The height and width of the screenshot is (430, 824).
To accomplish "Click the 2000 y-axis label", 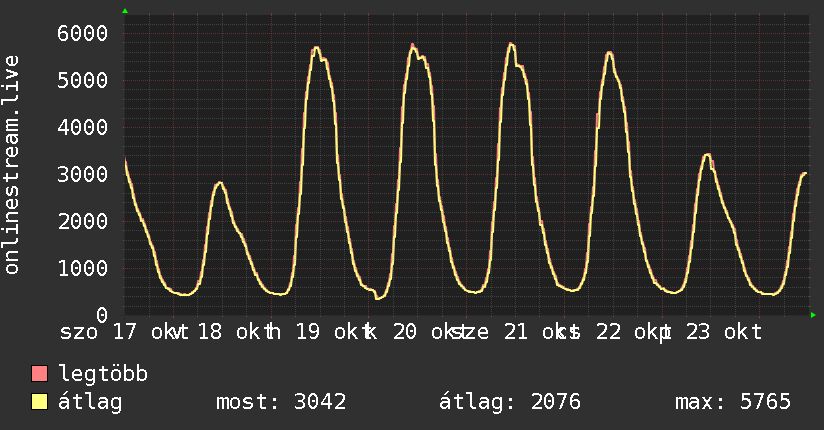I will (83, 221).
